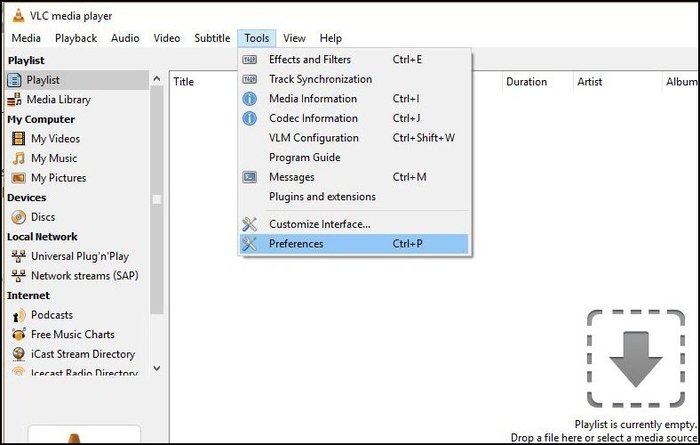Click the sidebar vertical scrollbar thumb
Image resolution: width=700 pixels, height=445 pixels.
click(157, 200)
